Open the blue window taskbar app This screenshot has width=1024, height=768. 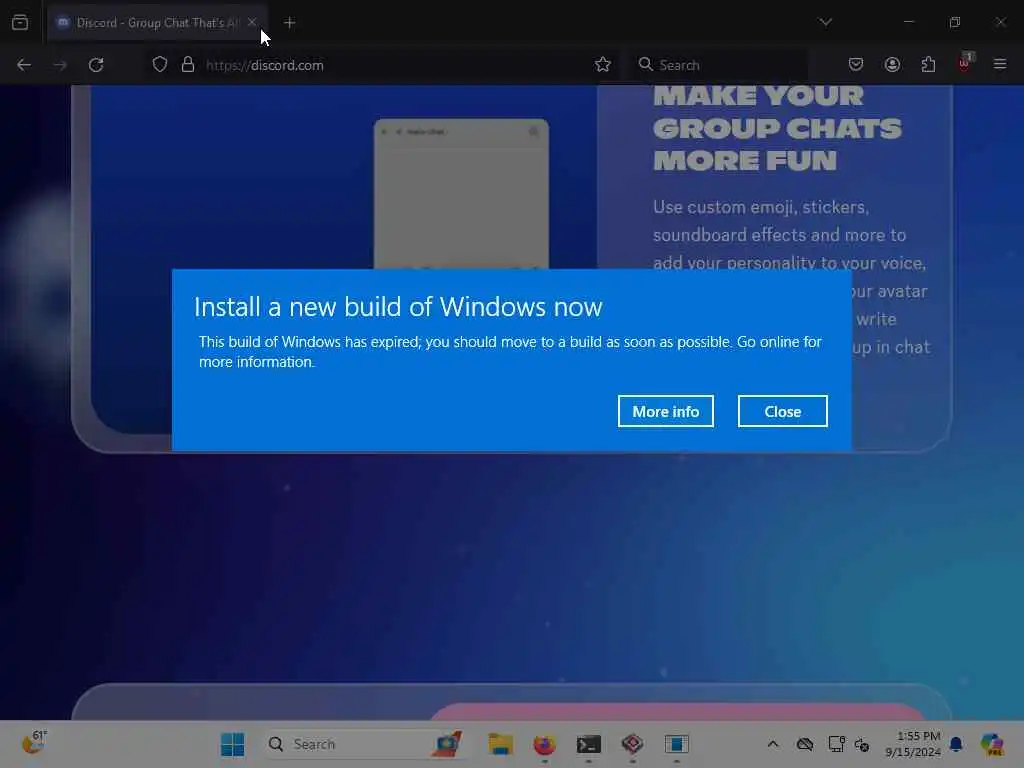pos(677,744)
